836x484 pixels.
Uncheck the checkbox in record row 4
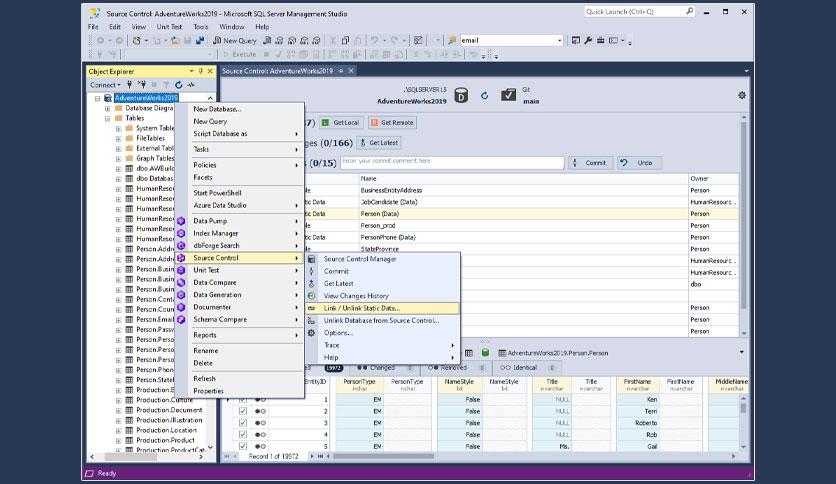(x=243, y=434)
